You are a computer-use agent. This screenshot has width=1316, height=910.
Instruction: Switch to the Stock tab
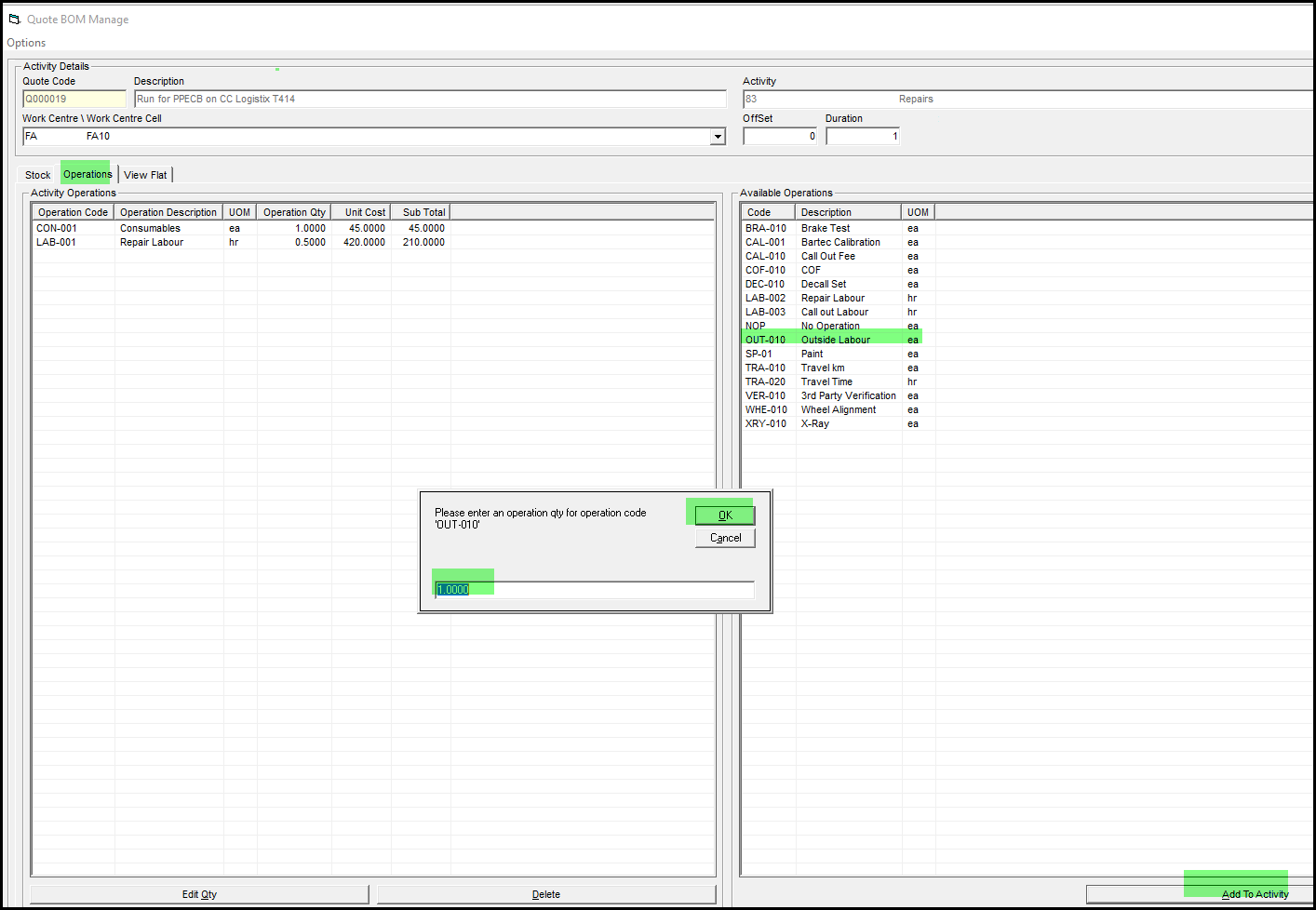(38, 175)
